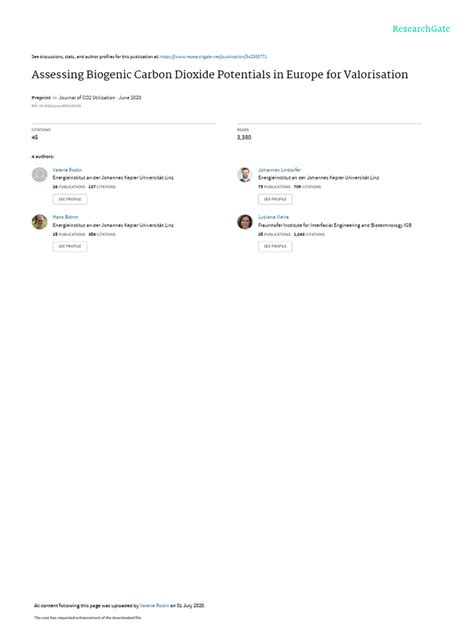Open Johannes Lindorfer author name link

(x=279, y=170)
